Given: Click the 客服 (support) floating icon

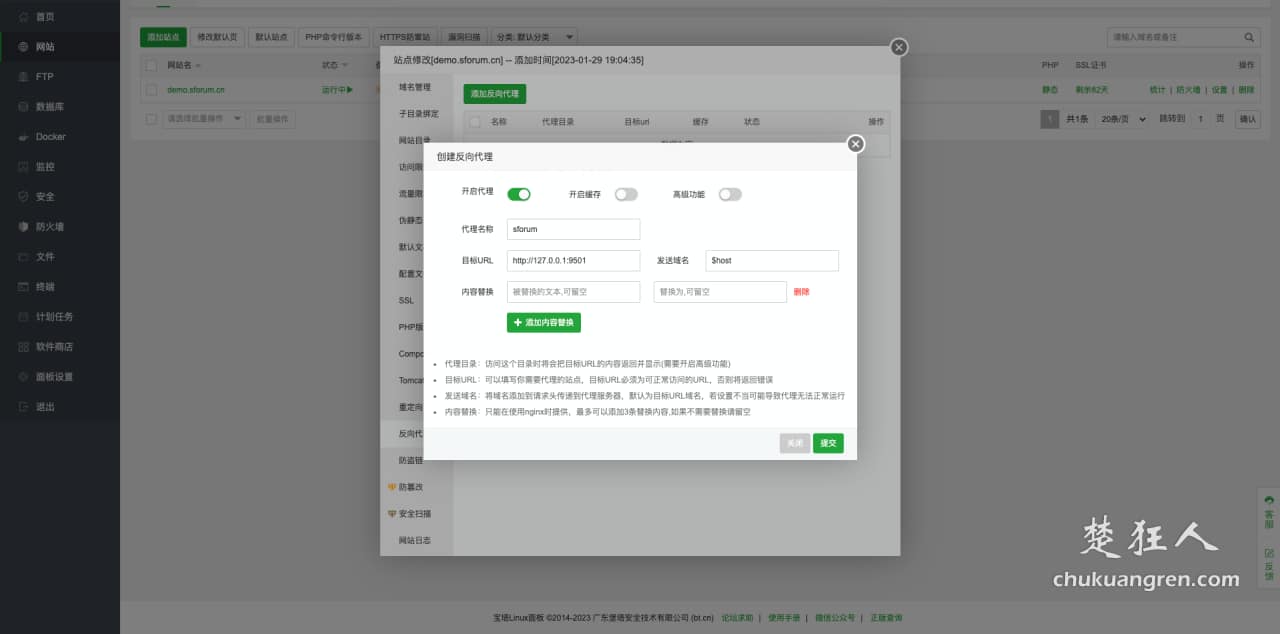Looking at the screenshot, I should (1267, 508).
